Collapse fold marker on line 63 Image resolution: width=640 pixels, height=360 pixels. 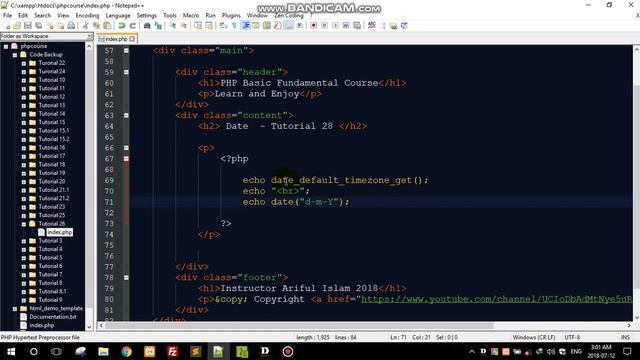(x=126, y=116)
